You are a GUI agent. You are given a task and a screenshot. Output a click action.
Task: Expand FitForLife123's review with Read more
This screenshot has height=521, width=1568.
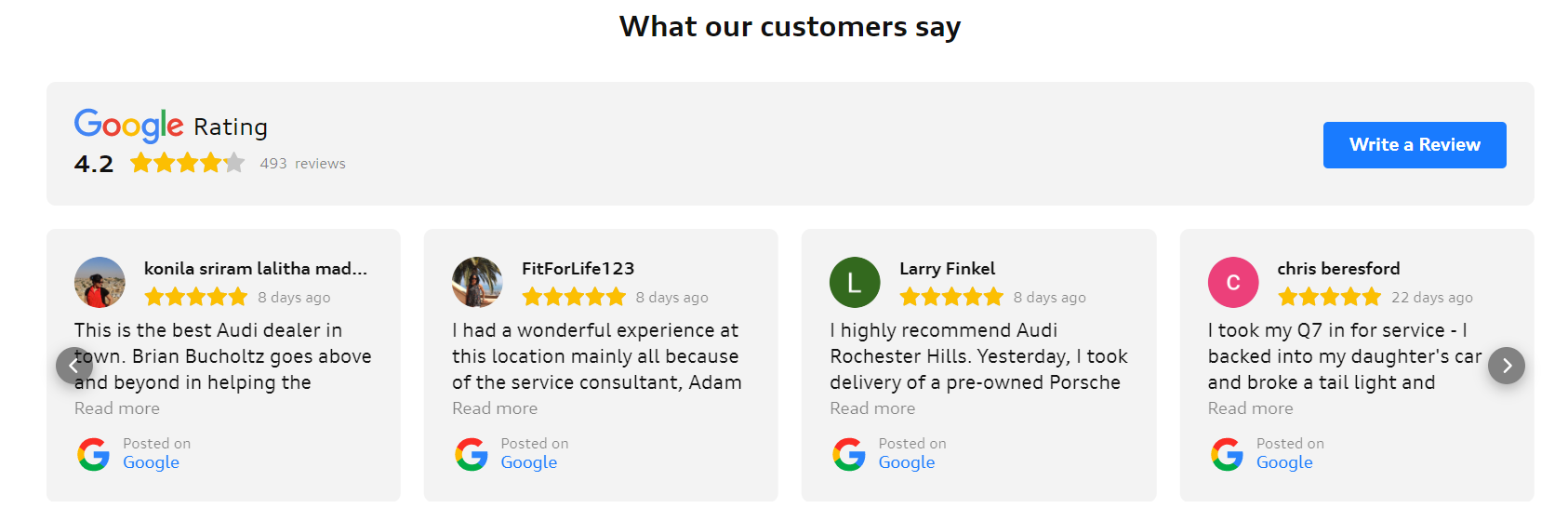(495, 408)
